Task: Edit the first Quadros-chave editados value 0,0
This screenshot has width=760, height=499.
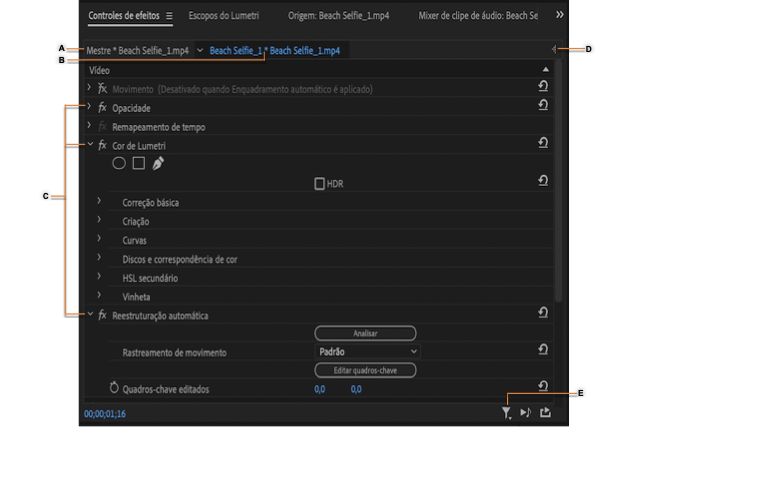Action: pos(319,389)
